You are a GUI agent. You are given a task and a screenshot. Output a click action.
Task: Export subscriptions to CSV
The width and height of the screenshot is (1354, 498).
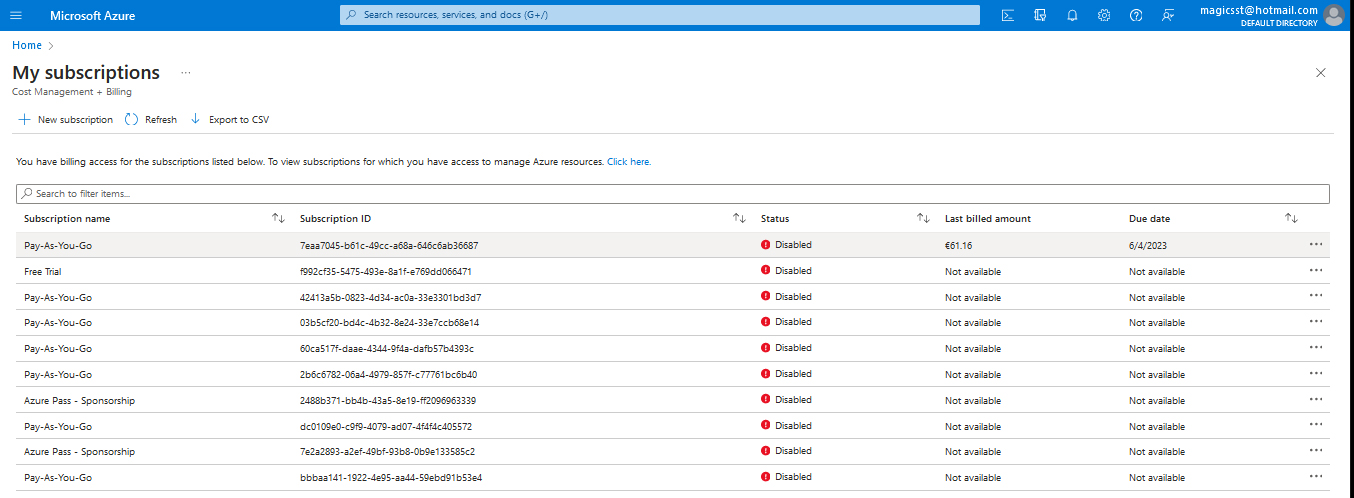(229, 120)
